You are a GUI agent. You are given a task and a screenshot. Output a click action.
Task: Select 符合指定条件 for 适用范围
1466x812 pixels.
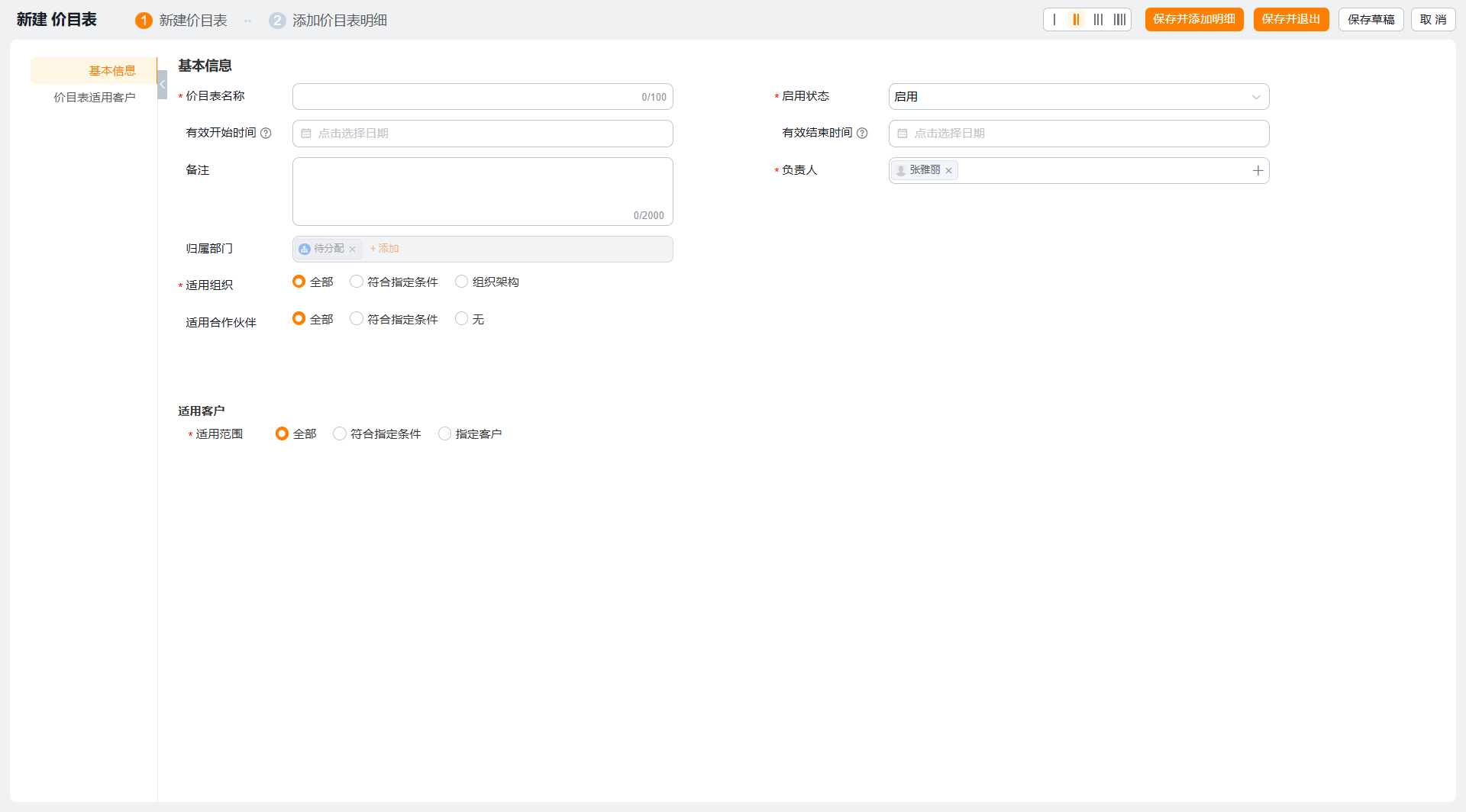pyautogui.click(x=340, y=434)
